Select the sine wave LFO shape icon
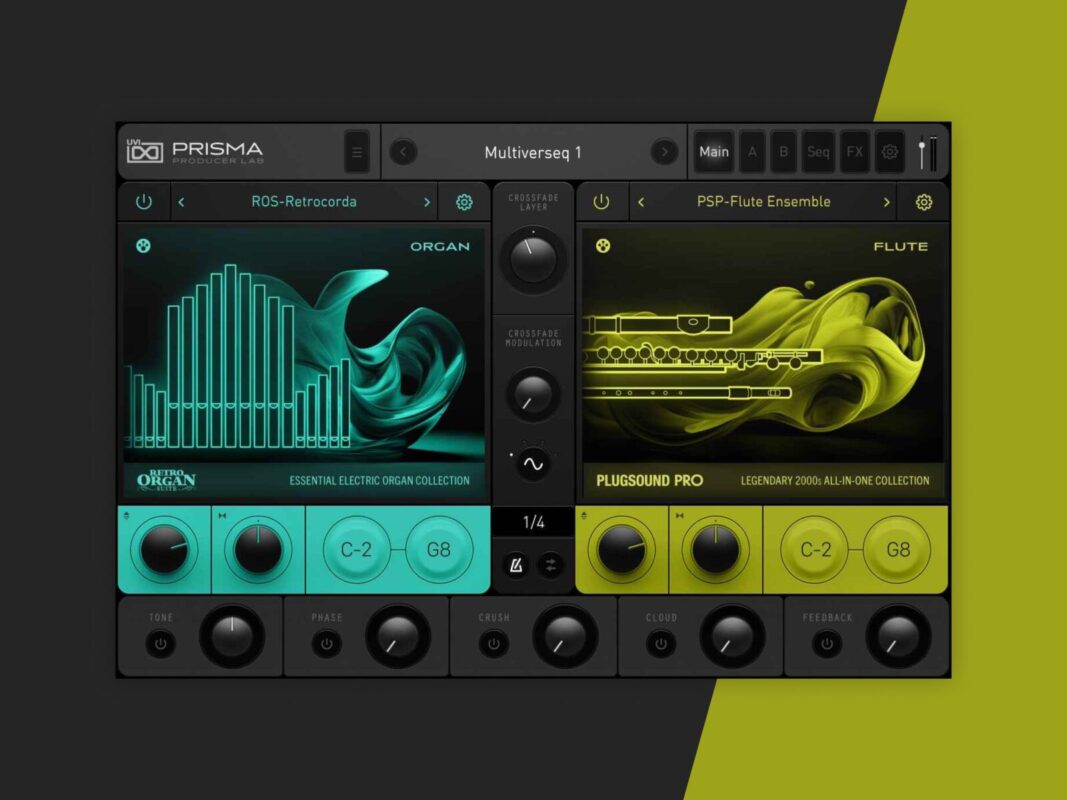1067x800 pixels. 533,464
